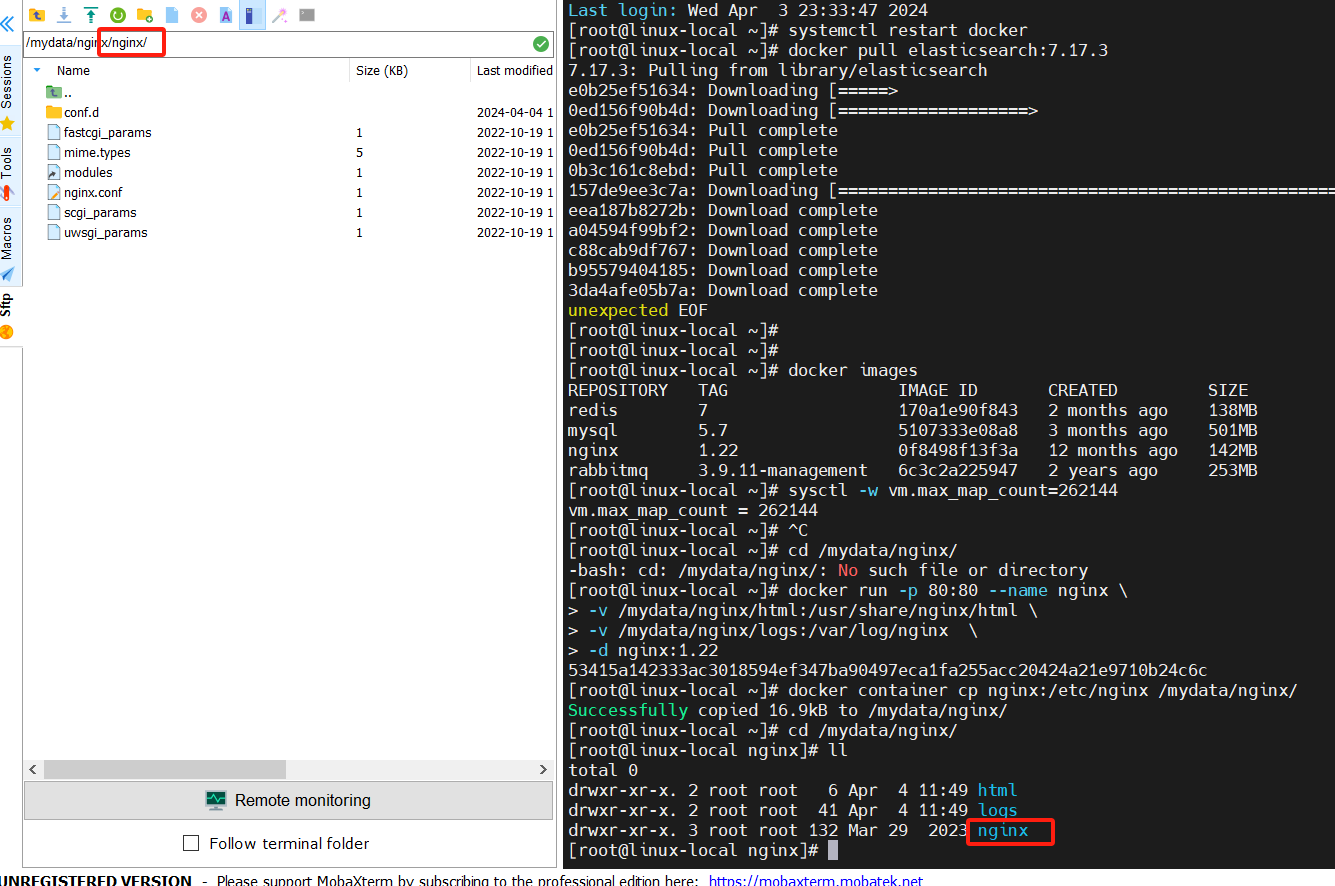Click the horizontal scrollbar in file list
The image size is (1335, 886).
(x=165, y=769)
